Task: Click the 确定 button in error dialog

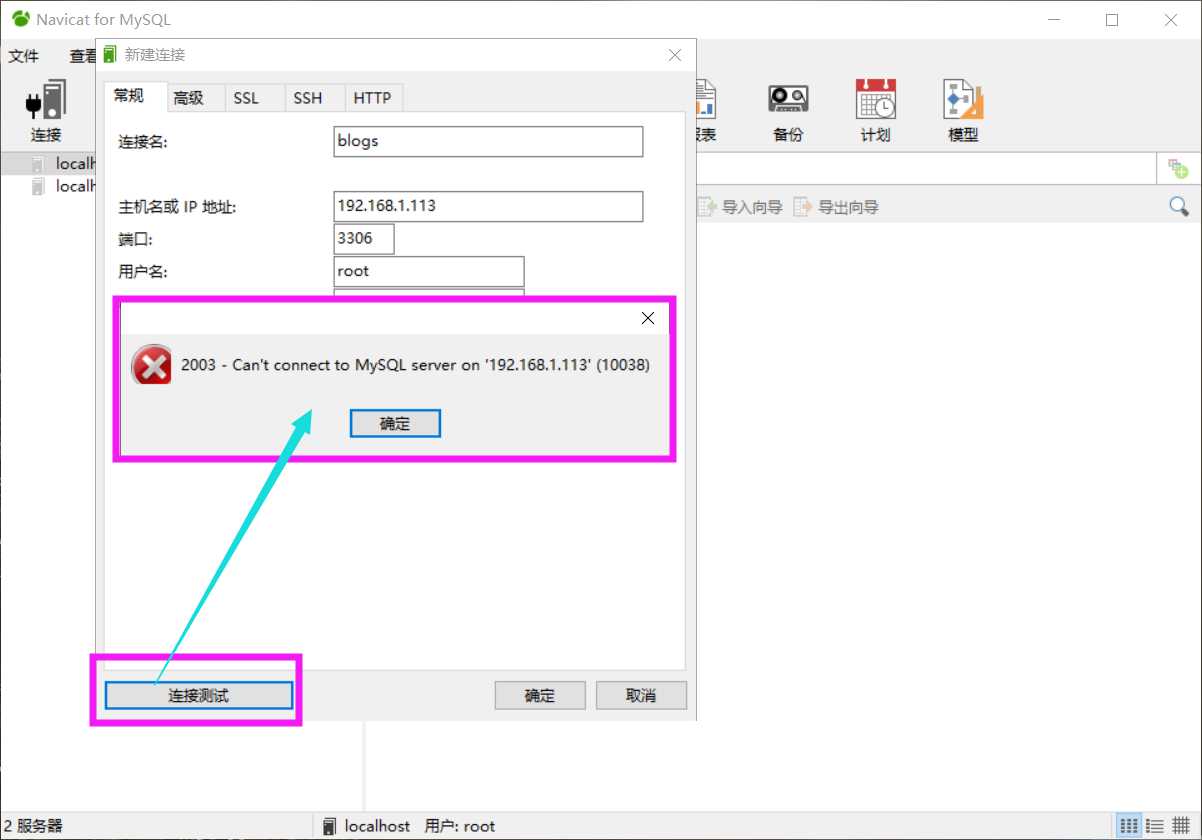Action: pyautogui.click(x=395, y=423)
